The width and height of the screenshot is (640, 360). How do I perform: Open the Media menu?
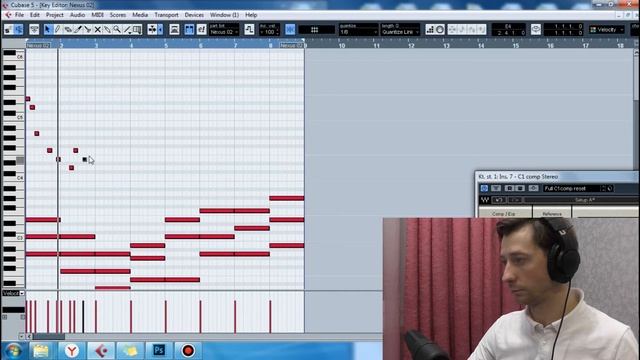coord(140,15)
